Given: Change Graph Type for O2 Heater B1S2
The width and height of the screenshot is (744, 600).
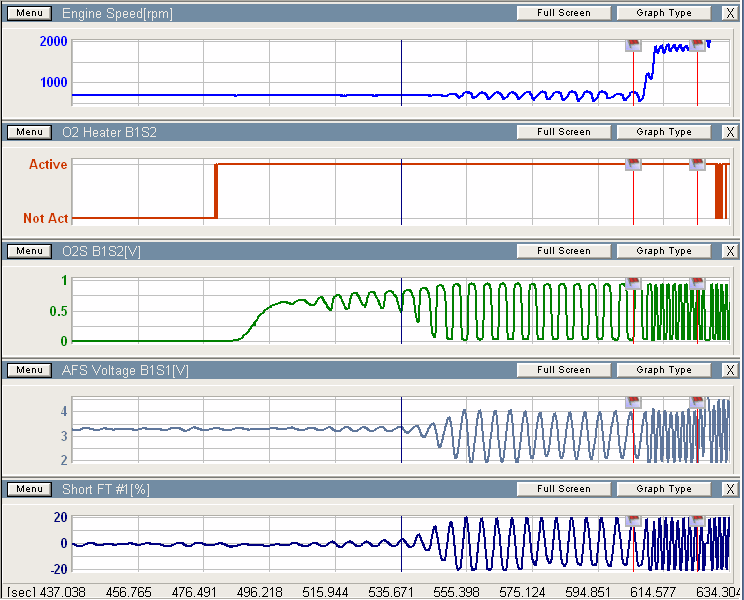Looking at the screenshot, I should tap(663, 132).
